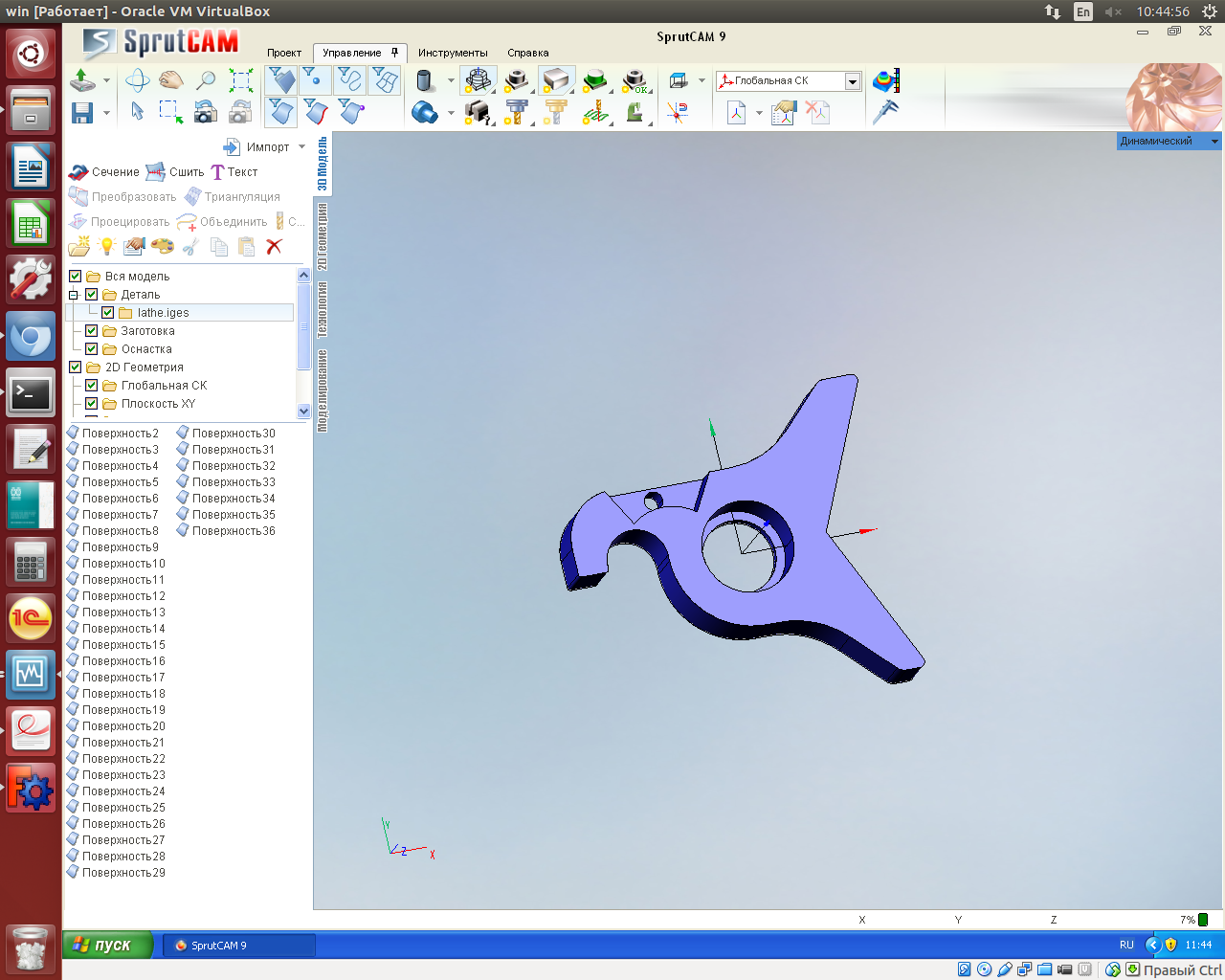Click the blue stepped part icon
This screenshot has height=980, width=1225.
(424, 113)
